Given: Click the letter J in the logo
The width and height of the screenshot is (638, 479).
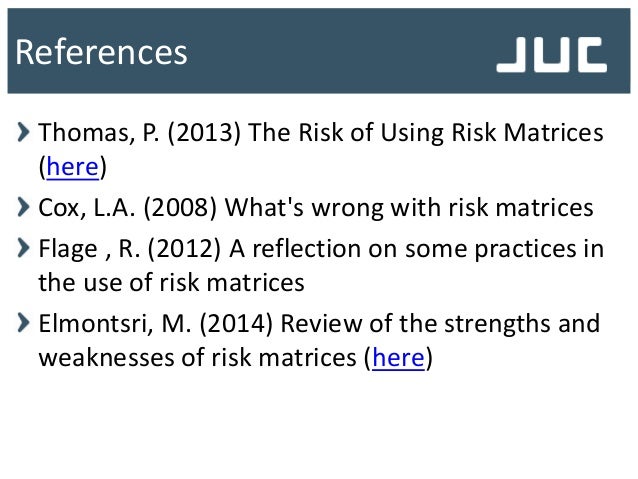Looking at the screenshot, I should (x=511, y=55).
